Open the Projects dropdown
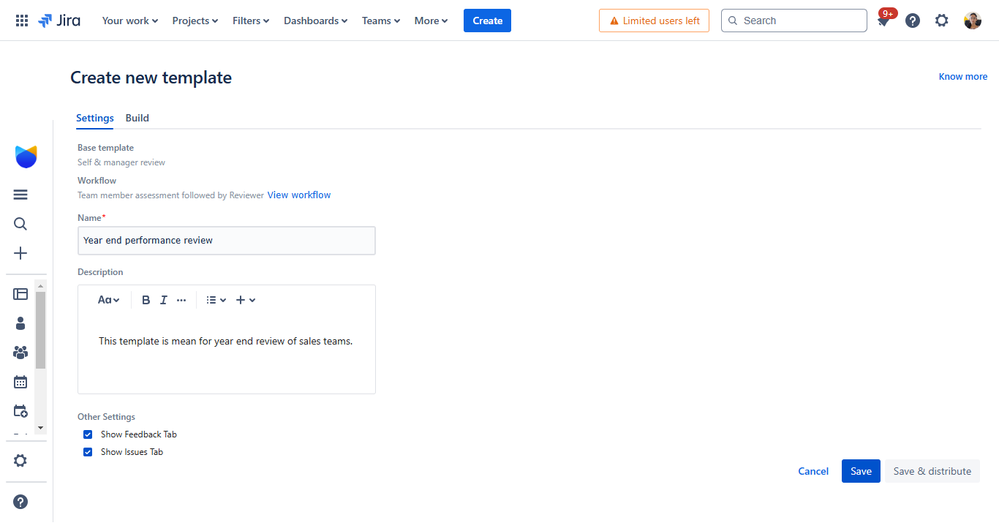The height and width of the screenshot is (523, 999). [x=195, y=20]
